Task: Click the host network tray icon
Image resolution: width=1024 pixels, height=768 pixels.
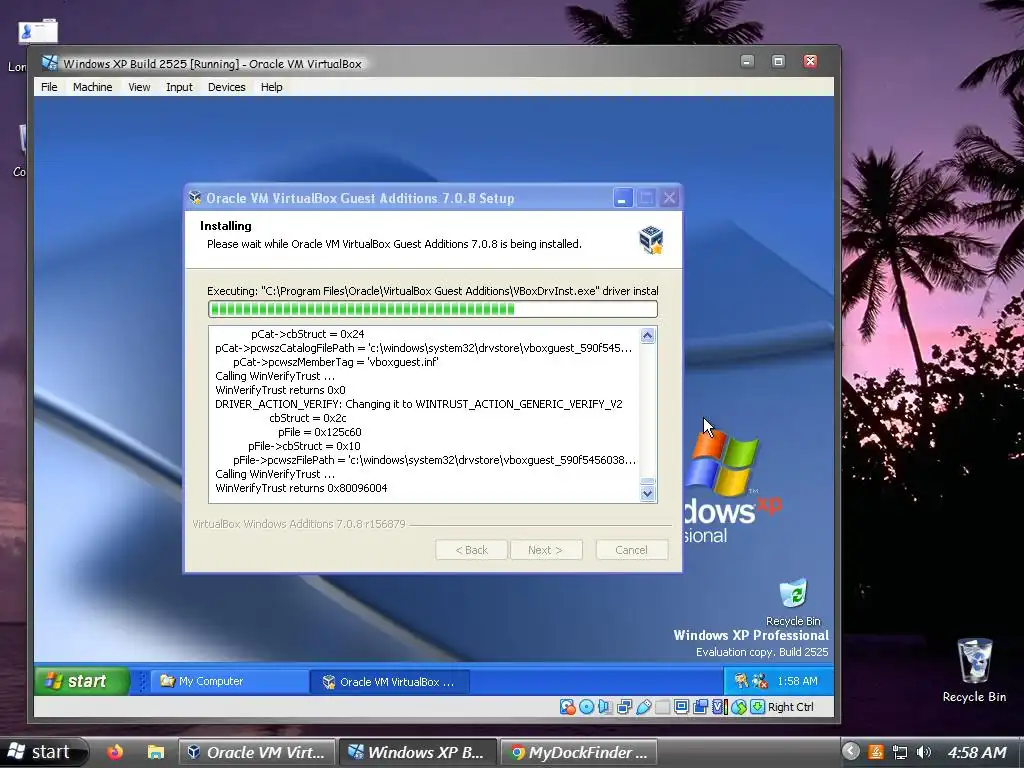Action: tap(900, 752)
